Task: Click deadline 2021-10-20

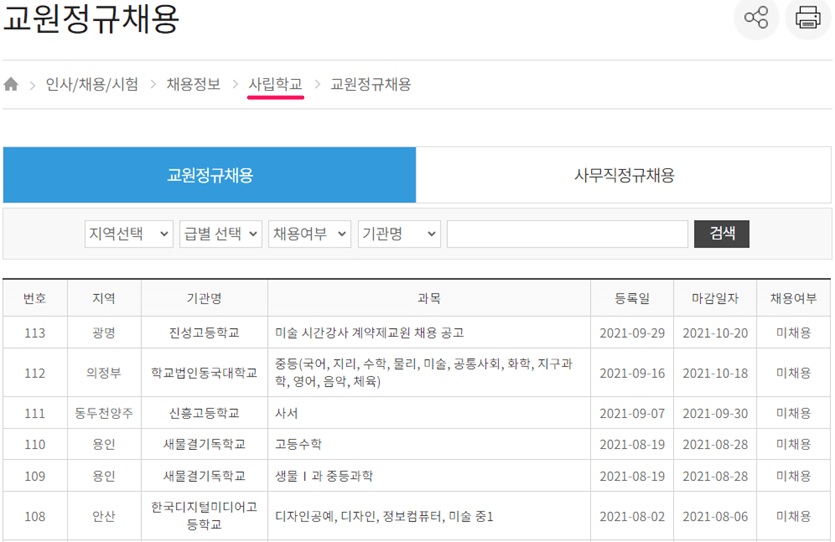Action: click(715, 333)
